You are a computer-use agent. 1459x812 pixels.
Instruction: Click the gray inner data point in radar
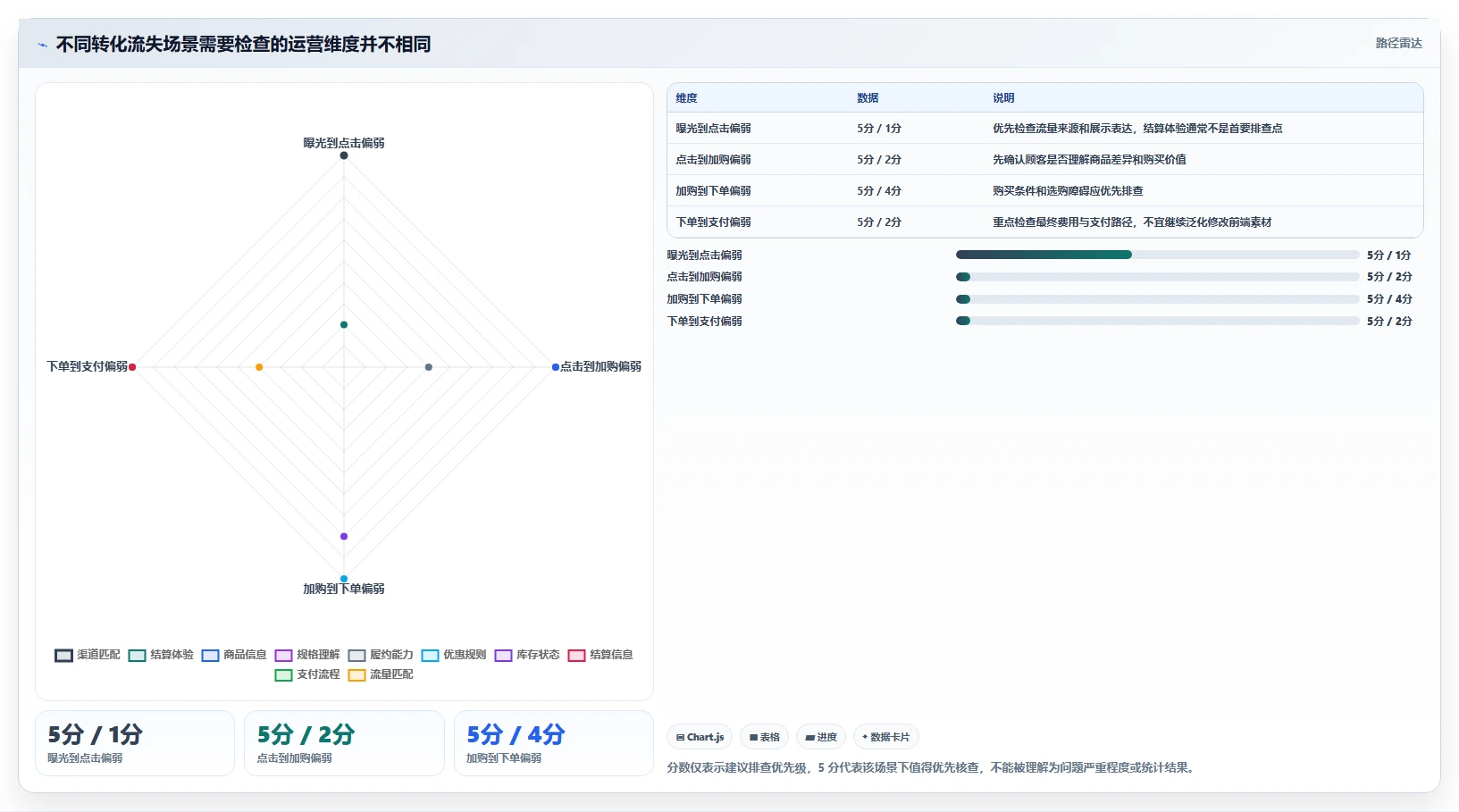click(x=429, y=367)
